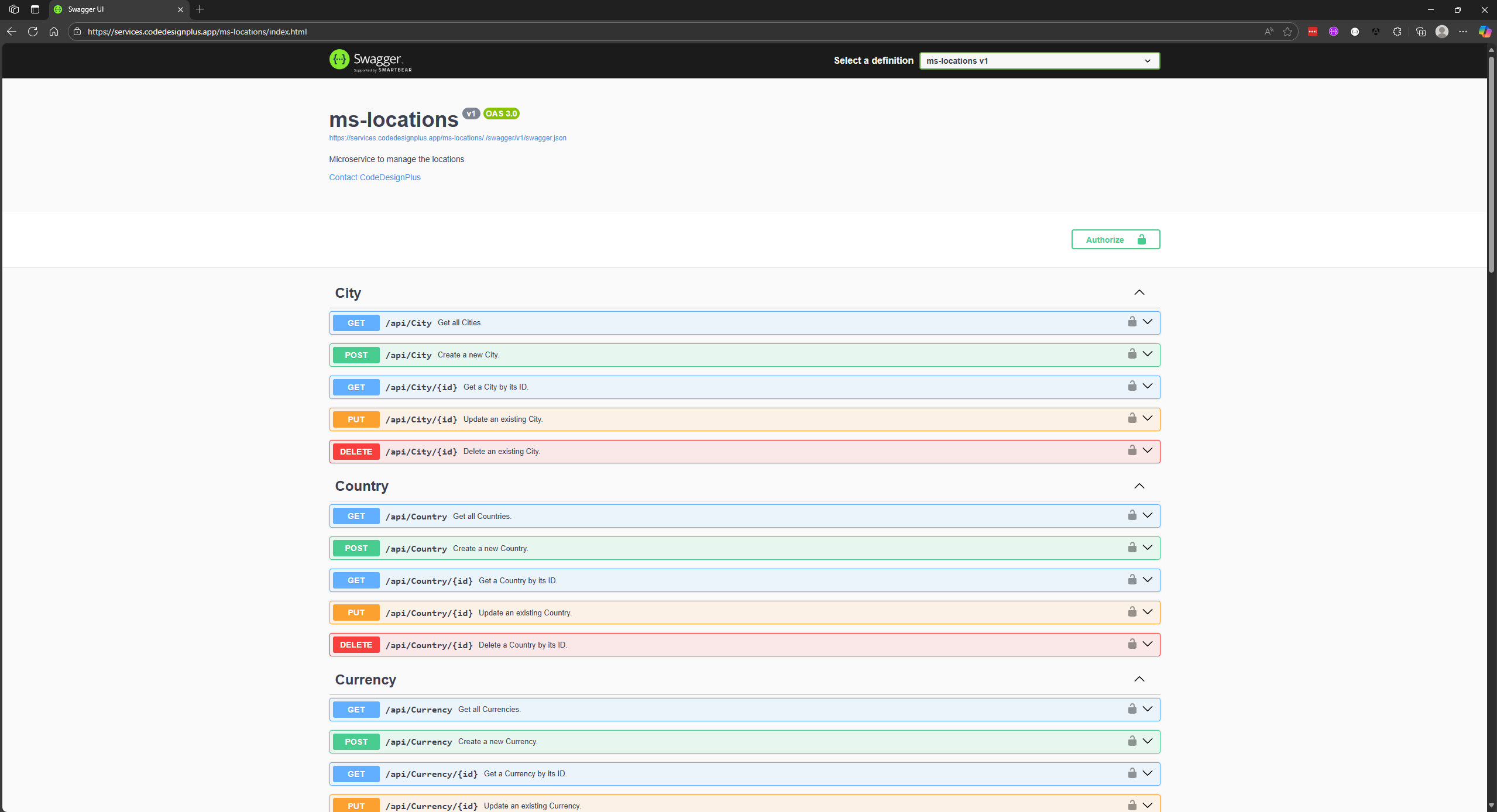
Task: Click the purple extension icon in toolbar
Action: click(x=1334, y=32)
